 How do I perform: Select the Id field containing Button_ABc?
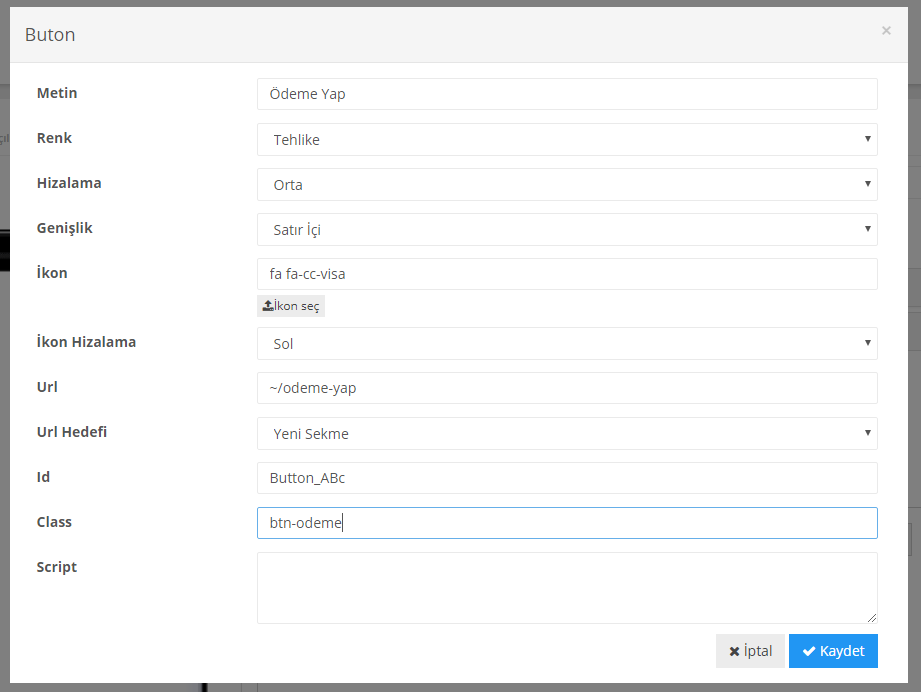pos(567,478)
